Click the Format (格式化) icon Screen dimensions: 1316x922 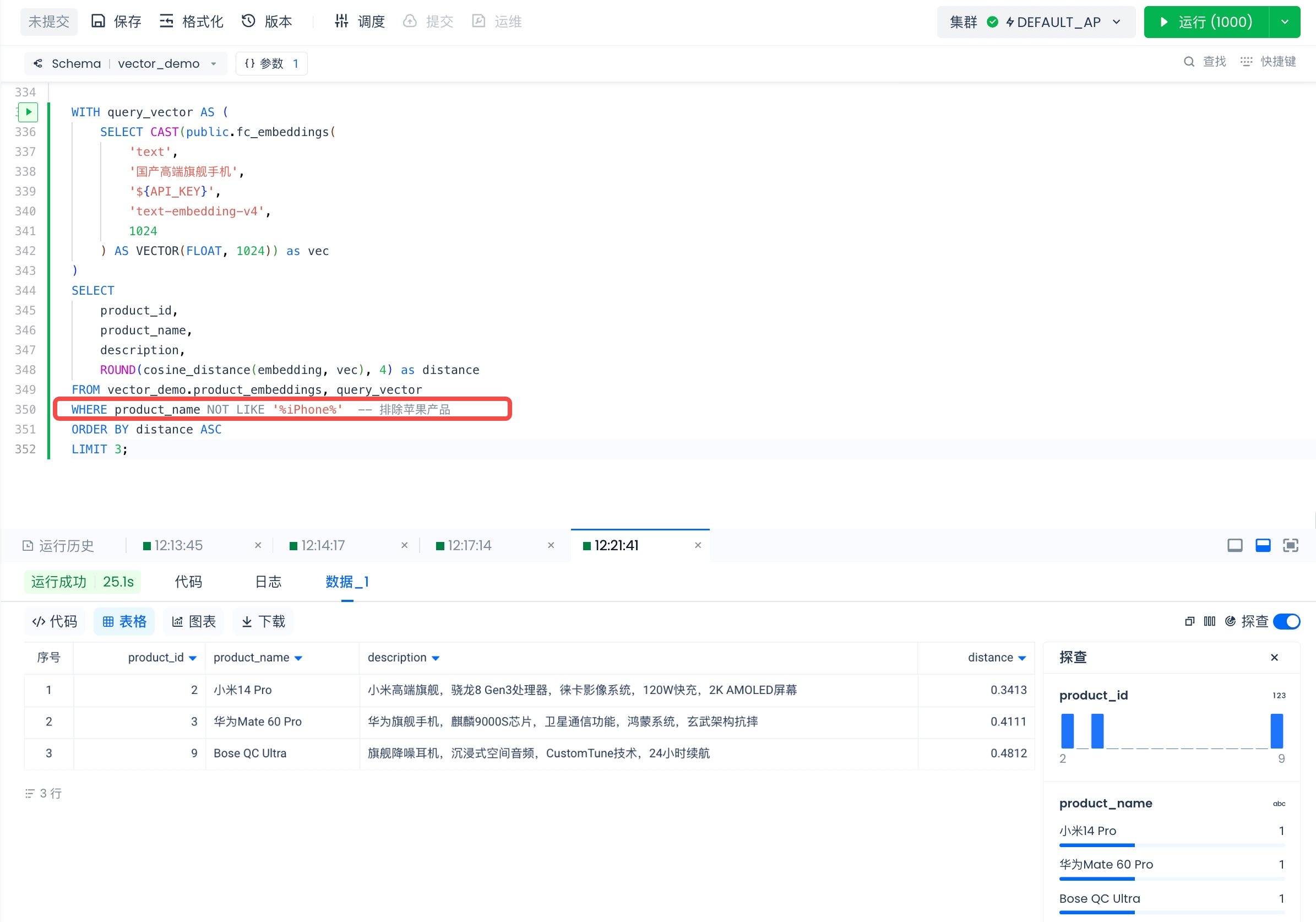[166, 21]
